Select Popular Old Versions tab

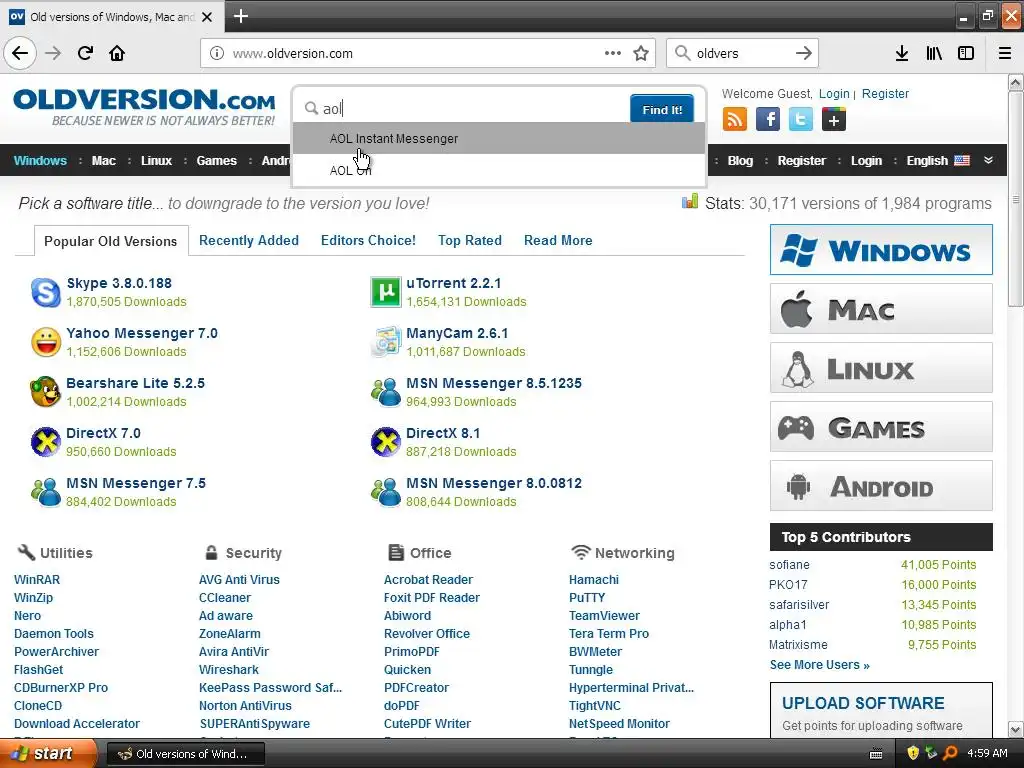pos(110,241)
